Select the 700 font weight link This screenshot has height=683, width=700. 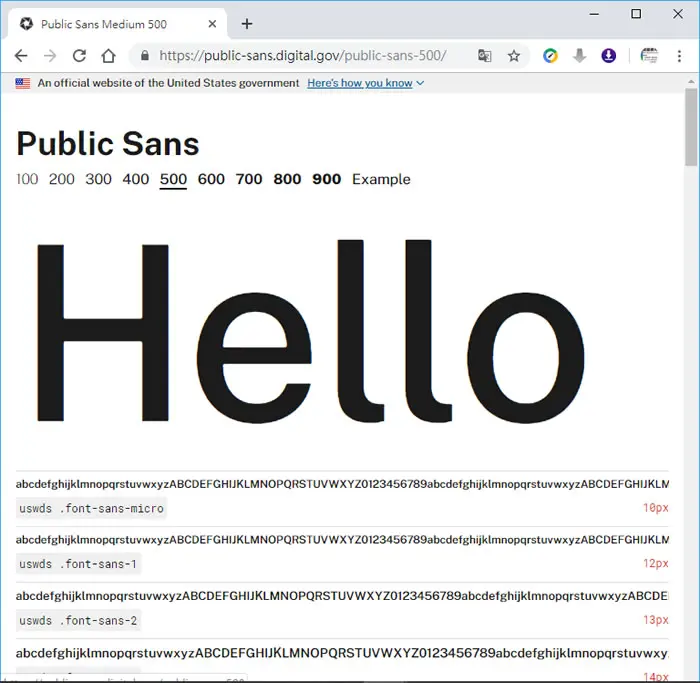[x=249, y=179]
